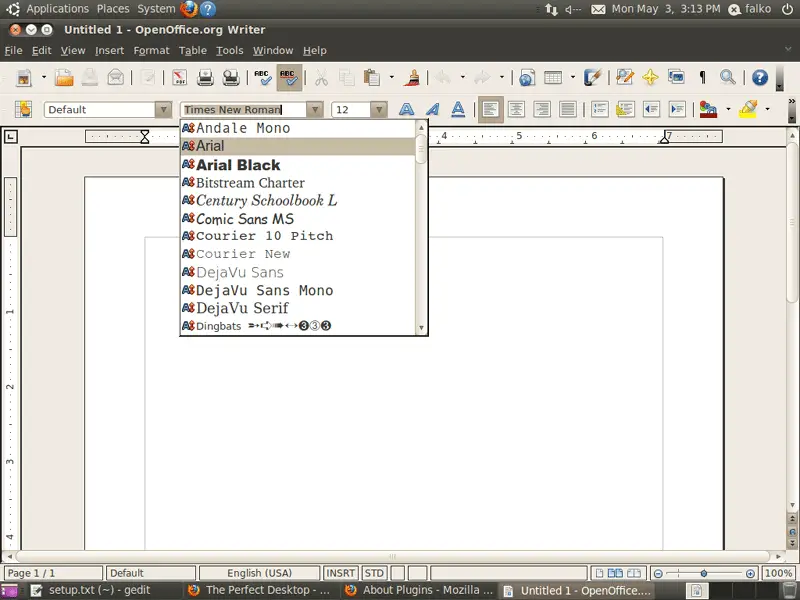Switch to The Perfect Desktop Firefox window
The width and height of the screenshot is (800, 600).
click(260, 590)
